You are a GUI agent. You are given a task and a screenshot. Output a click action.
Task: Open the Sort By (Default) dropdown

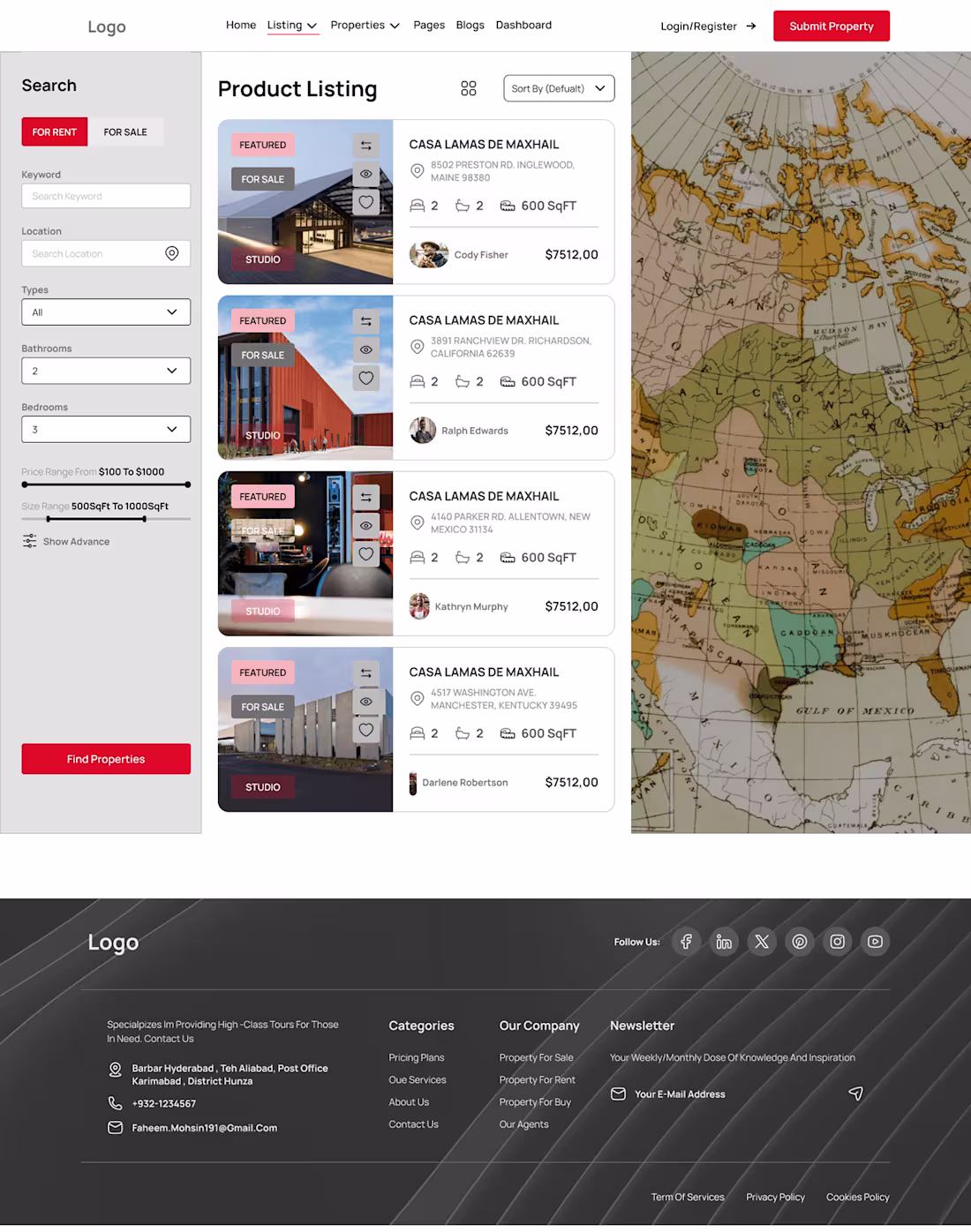click(558, 88)
